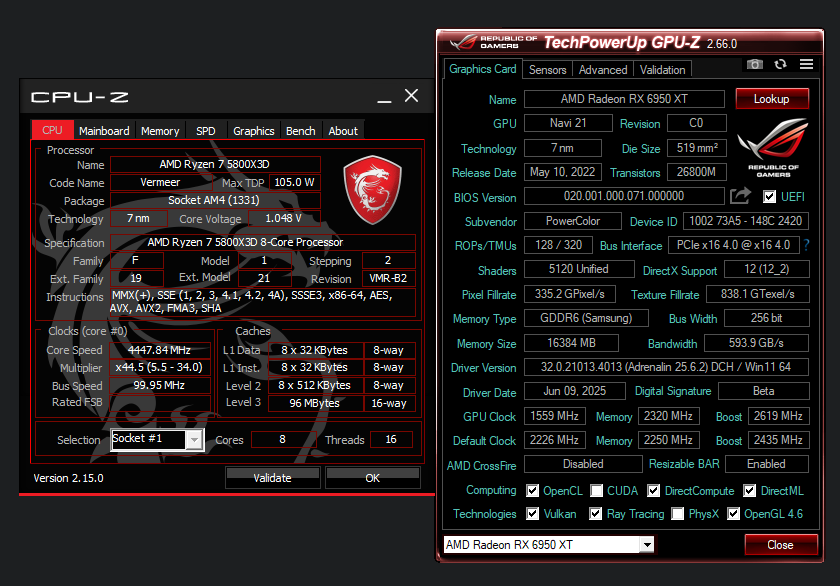Open the SPD tab
The image size is (840, 586).
[x=206, y=131]
